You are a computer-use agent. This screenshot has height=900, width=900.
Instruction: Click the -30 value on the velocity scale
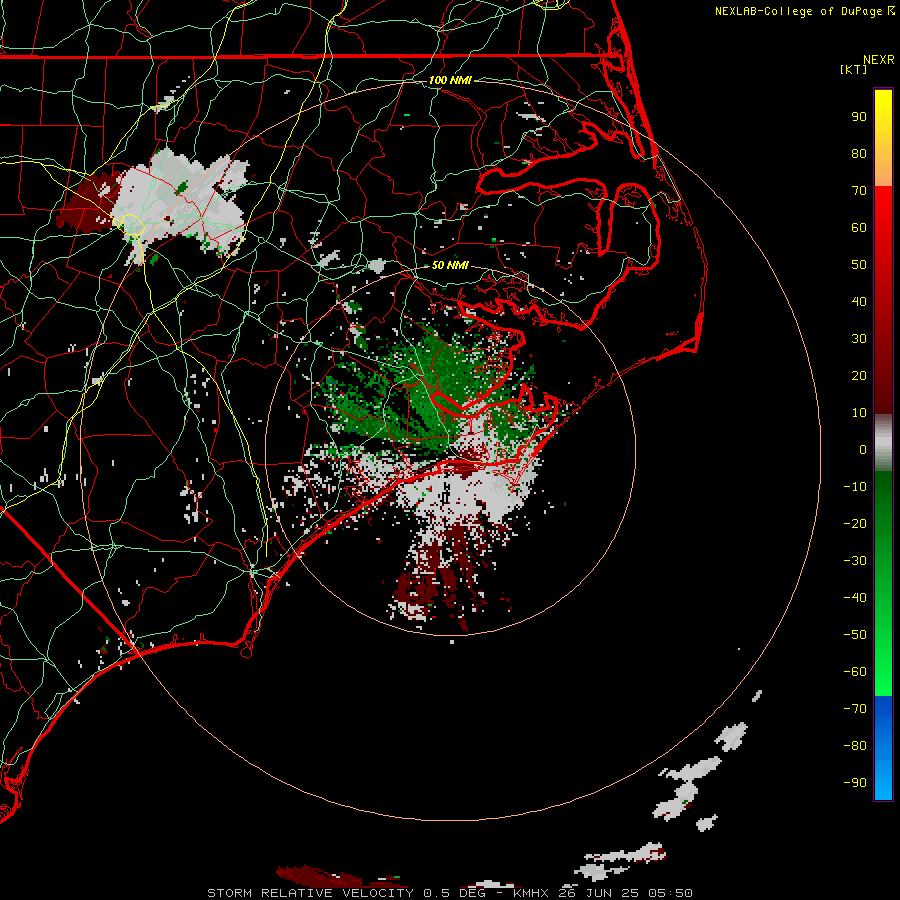pyautogui.click(x=855, y=561)
